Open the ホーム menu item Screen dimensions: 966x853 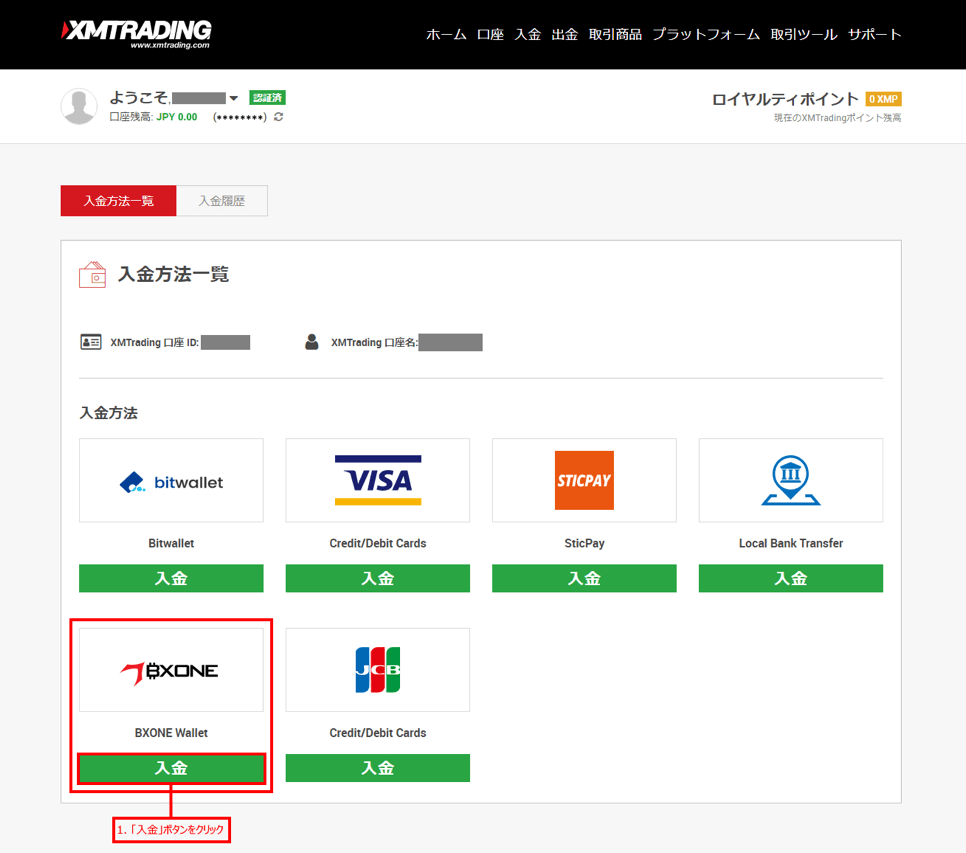tap(446, 34)
